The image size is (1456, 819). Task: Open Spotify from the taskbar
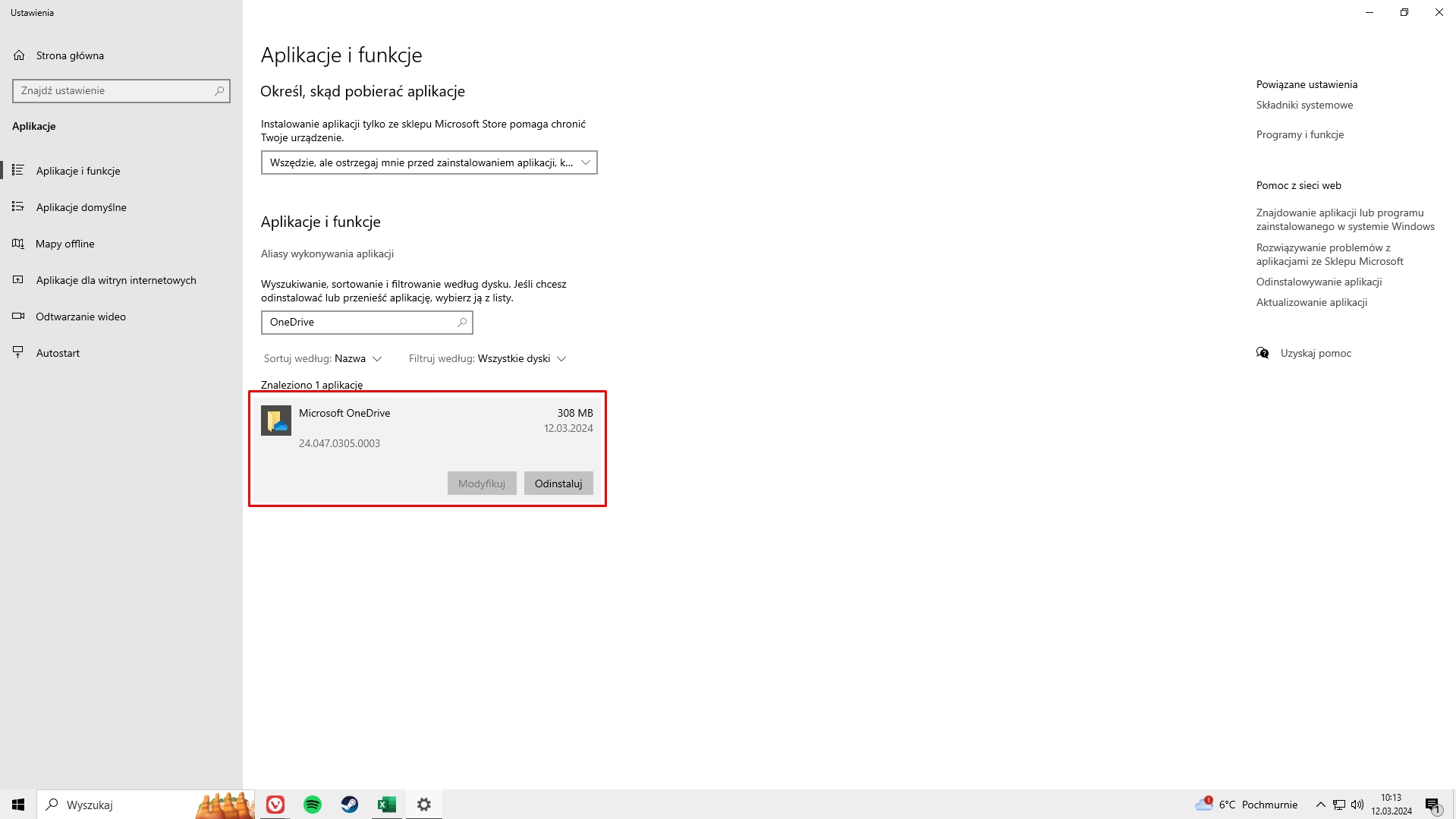point(313,805)
